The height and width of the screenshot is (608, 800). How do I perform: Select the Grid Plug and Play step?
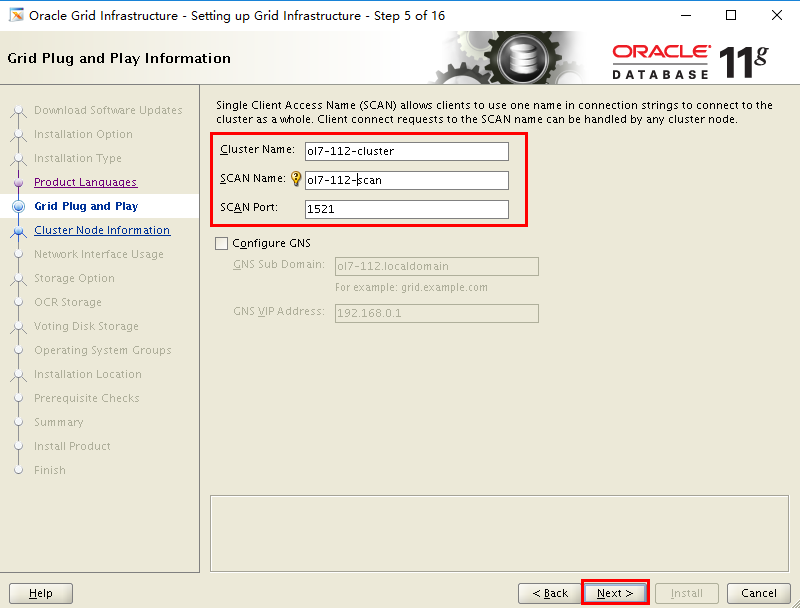pyautogui.click(x=86, y=206)
